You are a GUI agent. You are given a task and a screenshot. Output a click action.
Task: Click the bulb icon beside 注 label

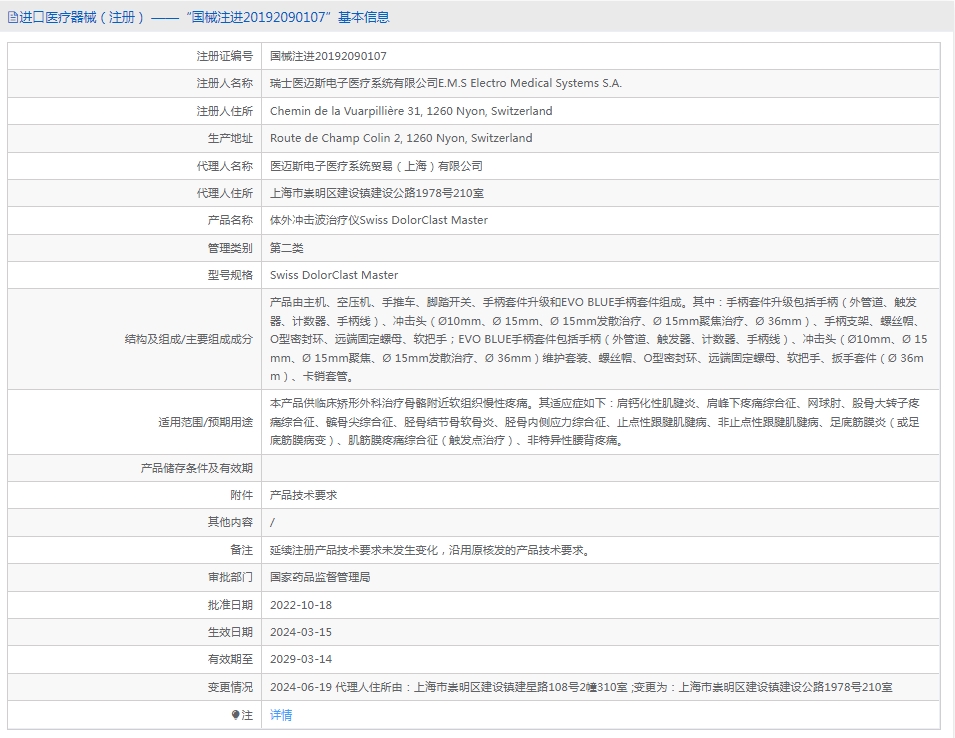(x=235, y=715)
